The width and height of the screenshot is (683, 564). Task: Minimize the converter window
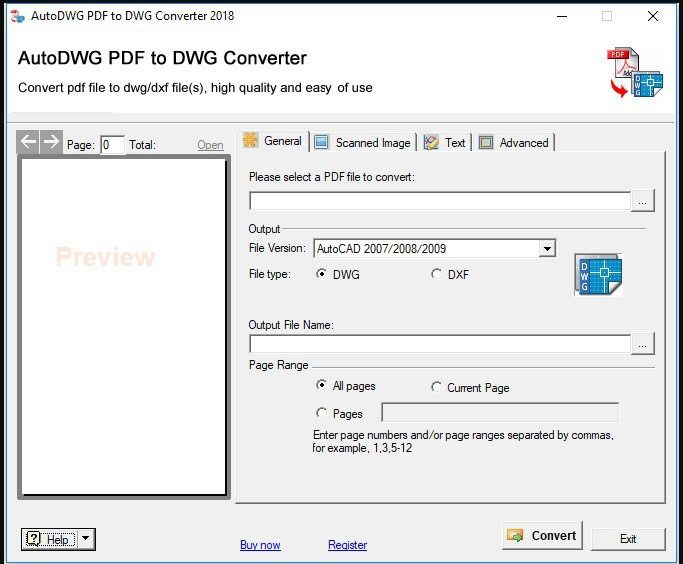(562, 17)
